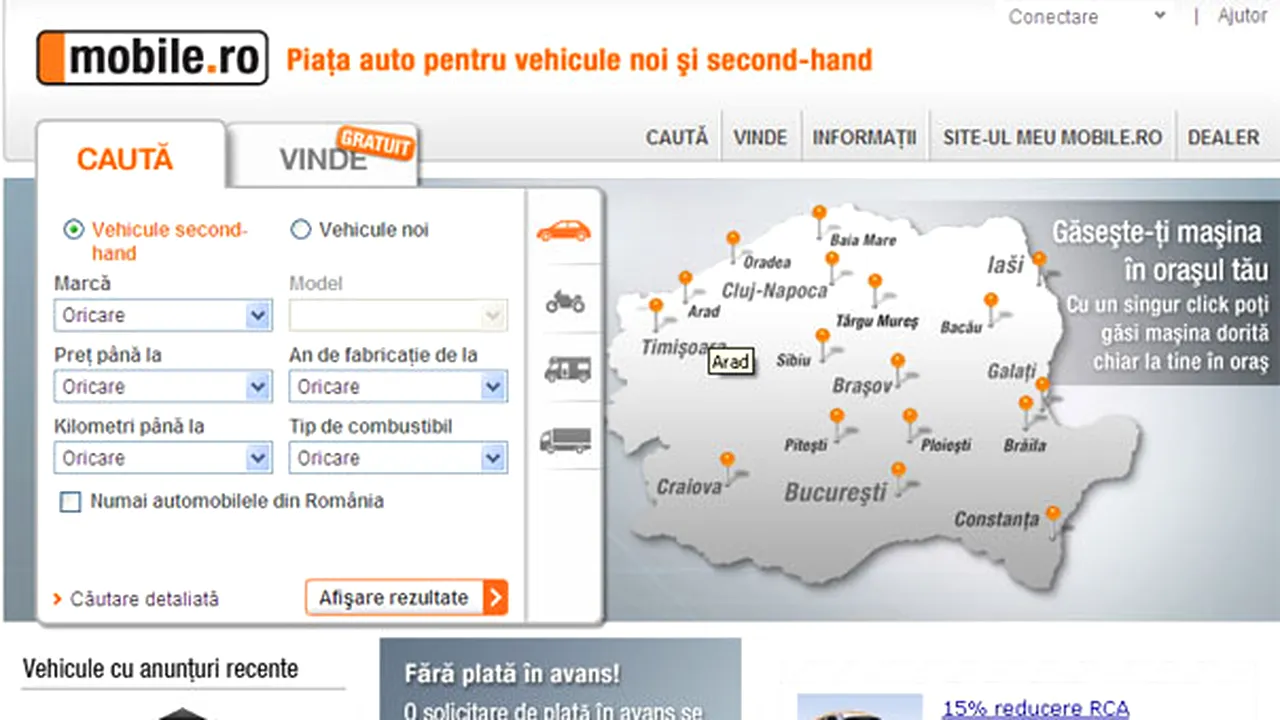Click the Cluj-Napoca city label
Image resolution: width=1280 pixels, height=720 pixels.
pyautogui.click(x=775, y=291)
